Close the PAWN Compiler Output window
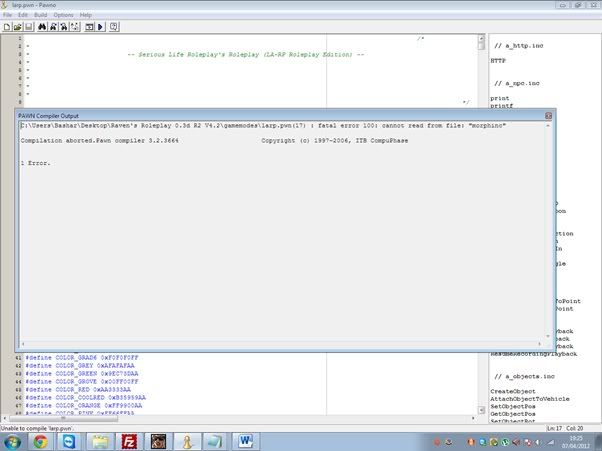This screenshot has height=451, width=602. 548,116
